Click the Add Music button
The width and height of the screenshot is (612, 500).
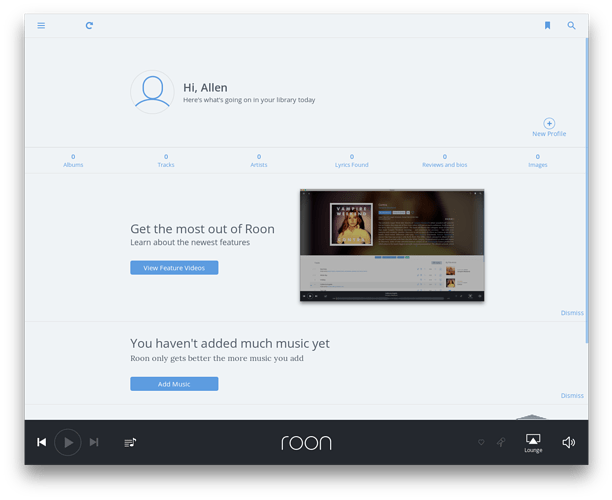pos(174,384)
